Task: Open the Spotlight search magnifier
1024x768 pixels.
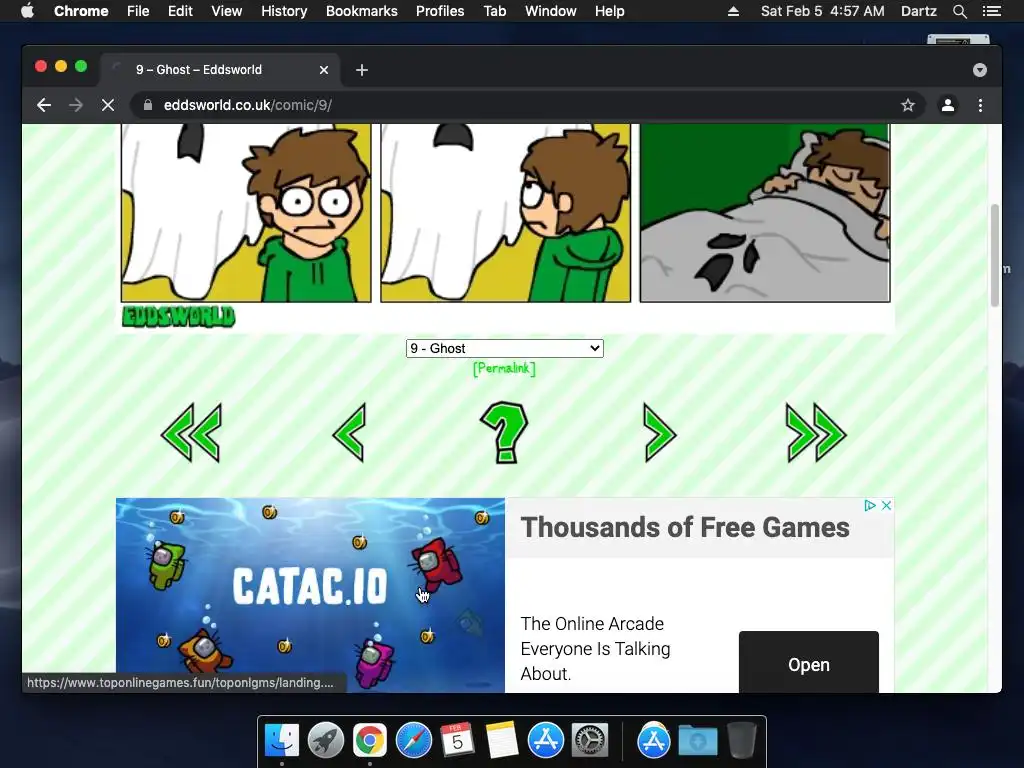Action: [x=959, y=11]
